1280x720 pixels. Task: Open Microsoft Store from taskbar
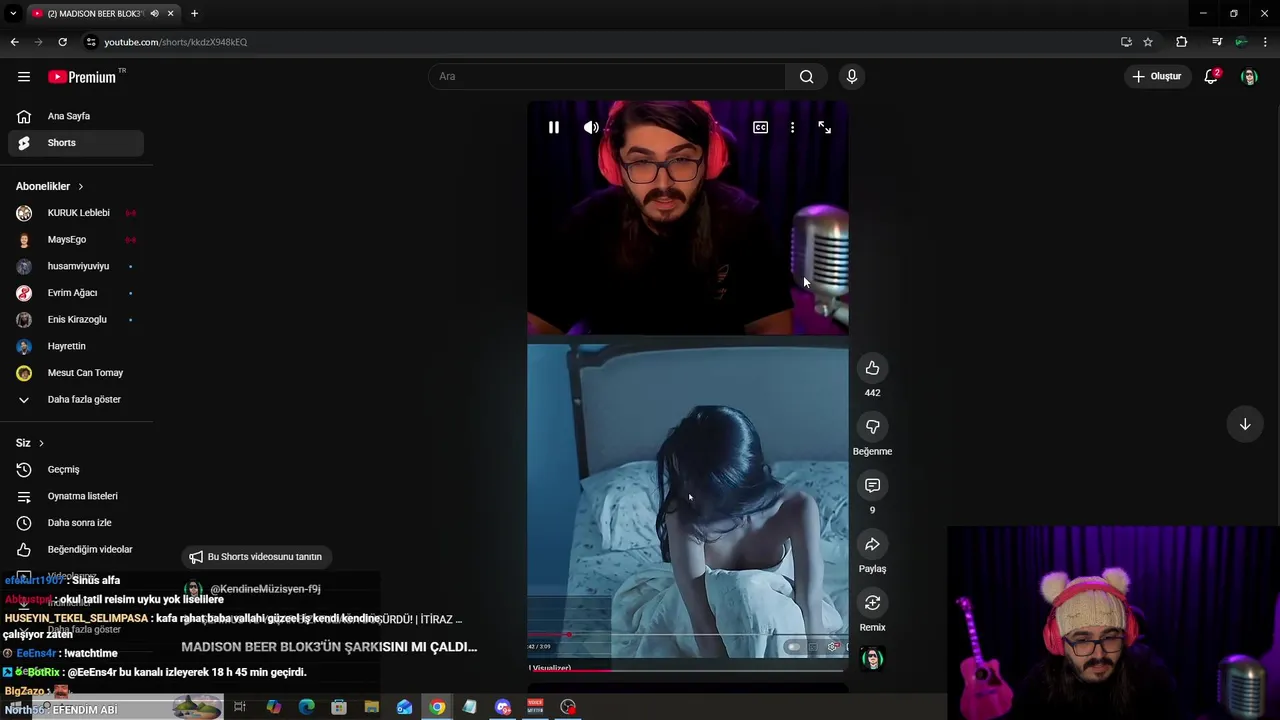pos(339,707)
